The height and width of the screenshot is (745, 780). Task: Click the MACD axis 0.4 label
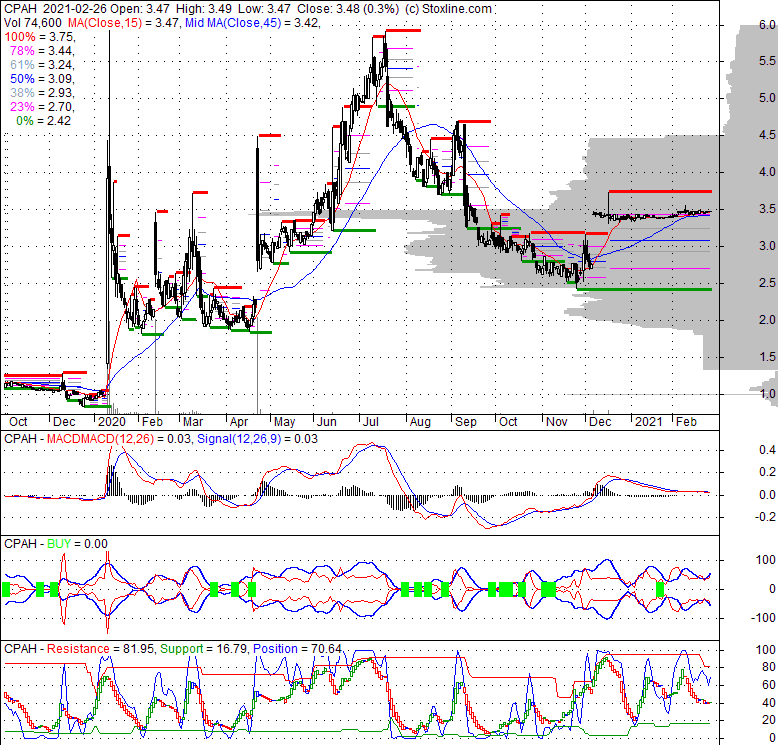pyautogui.click(x=768, y=450)
